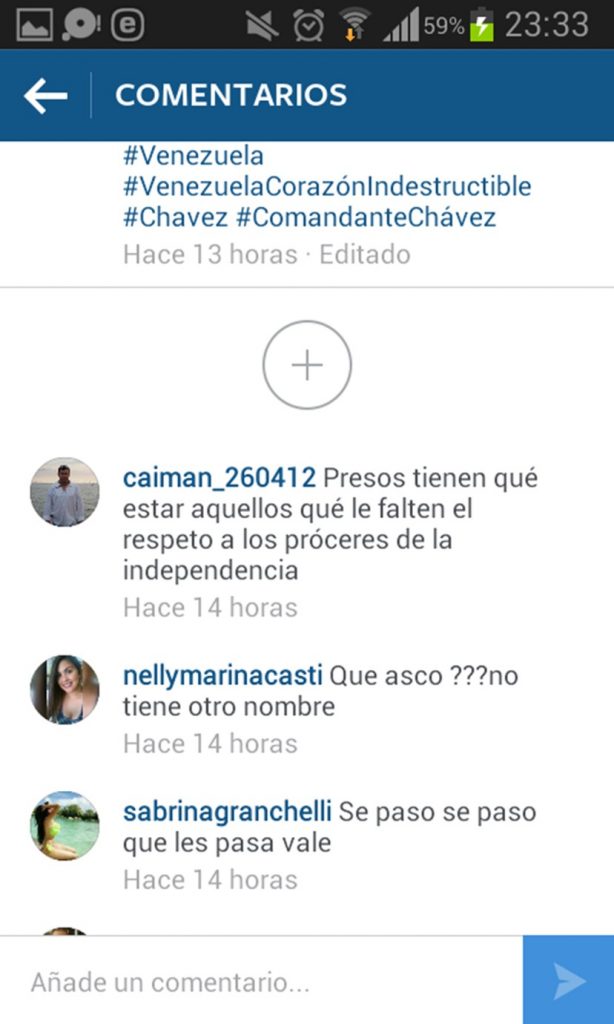
Task: Open caiman_260412 profile picture
Action: click(65, 492)
